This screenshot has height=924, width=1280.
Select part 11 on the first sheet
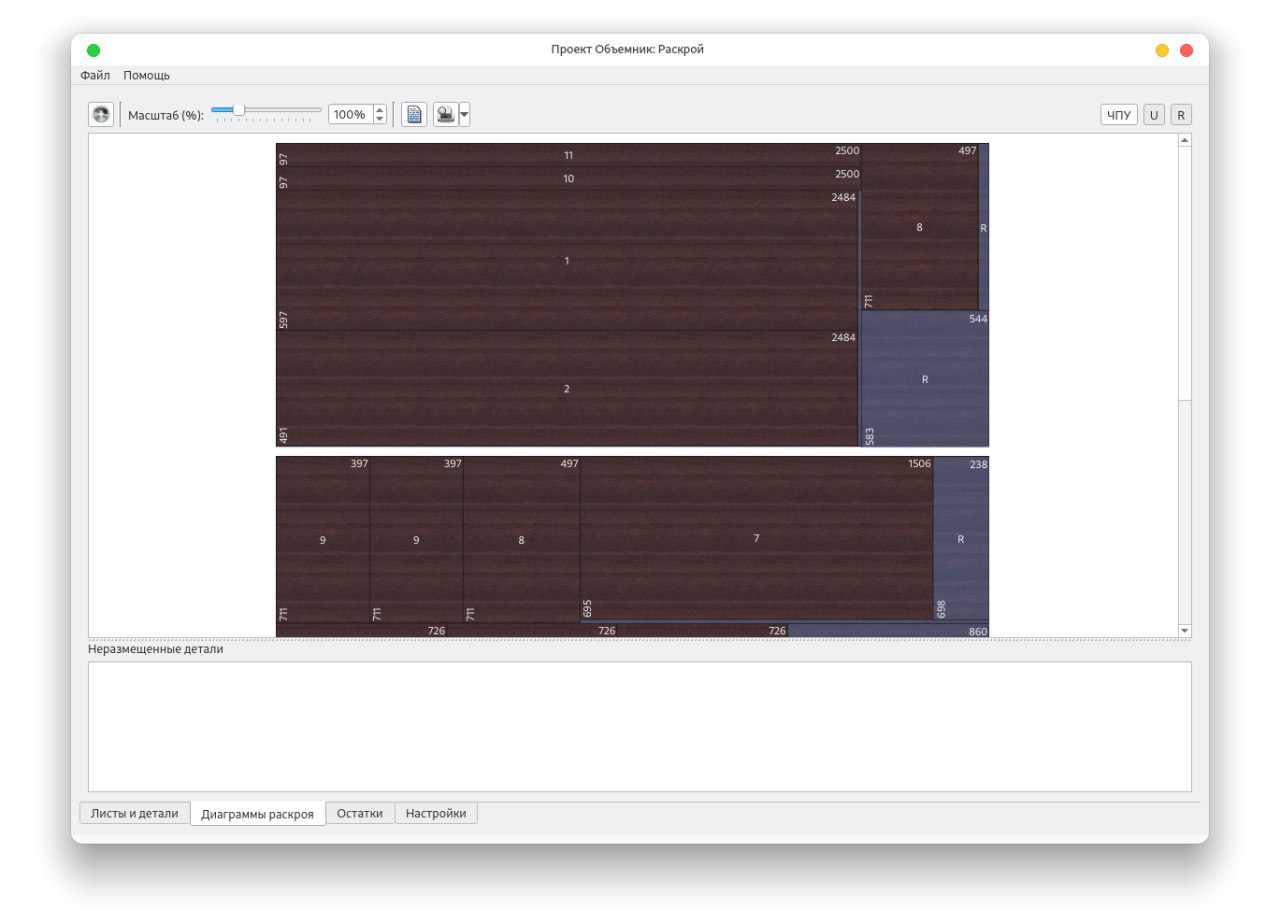[568, 155]
